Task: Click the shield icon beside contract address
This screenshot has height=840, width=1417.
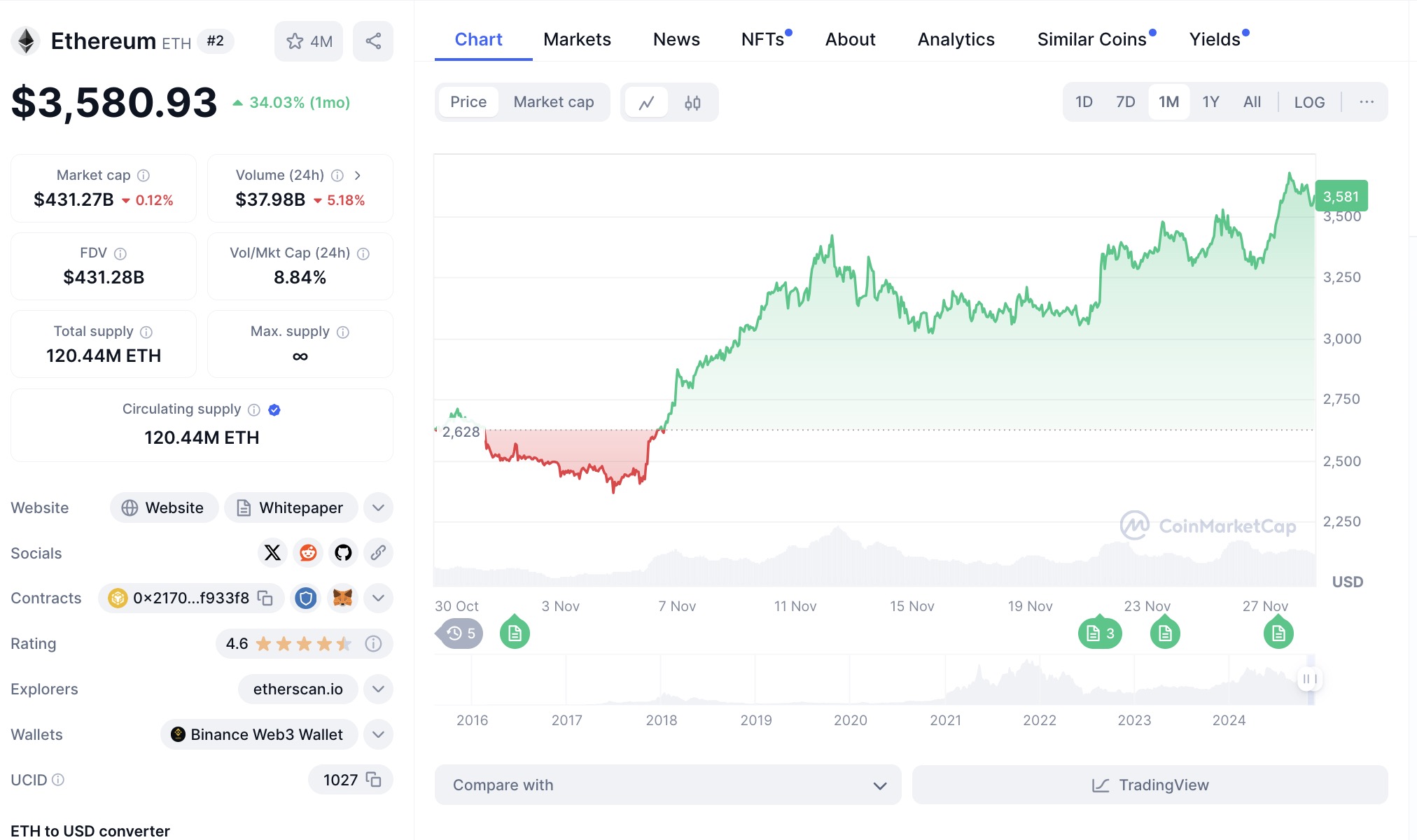Action: pyautogui.click(x=306, y=598)
